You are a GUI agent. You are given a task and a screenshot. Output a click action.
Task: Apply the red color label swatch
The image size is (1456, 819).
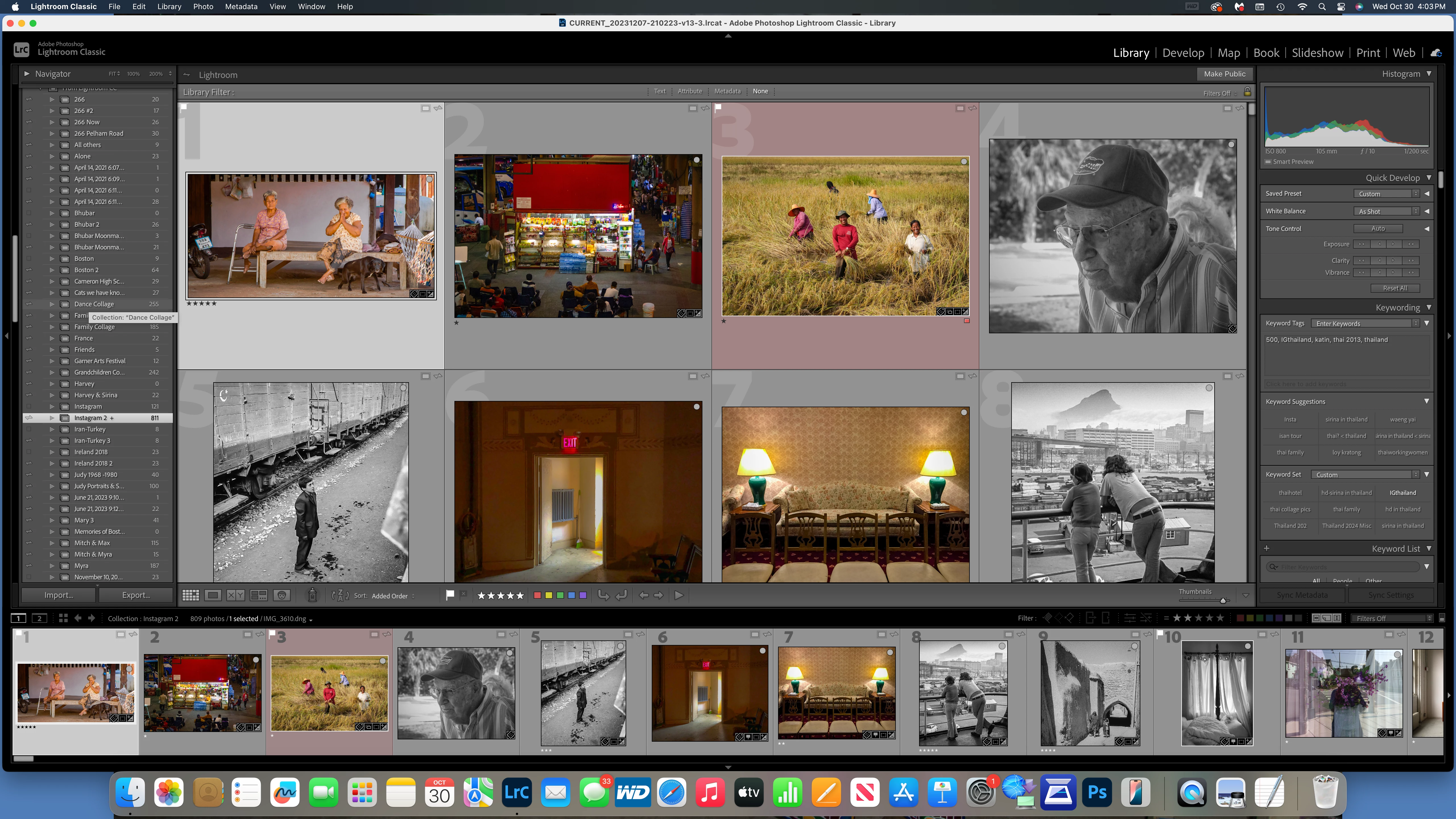pos(537,595)
